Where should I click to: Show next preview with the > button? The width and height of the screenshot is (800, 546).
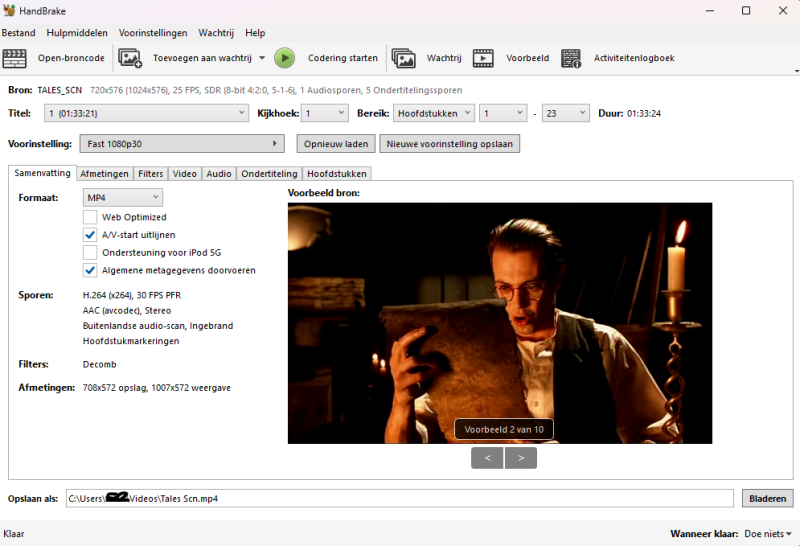pos(521,458)
